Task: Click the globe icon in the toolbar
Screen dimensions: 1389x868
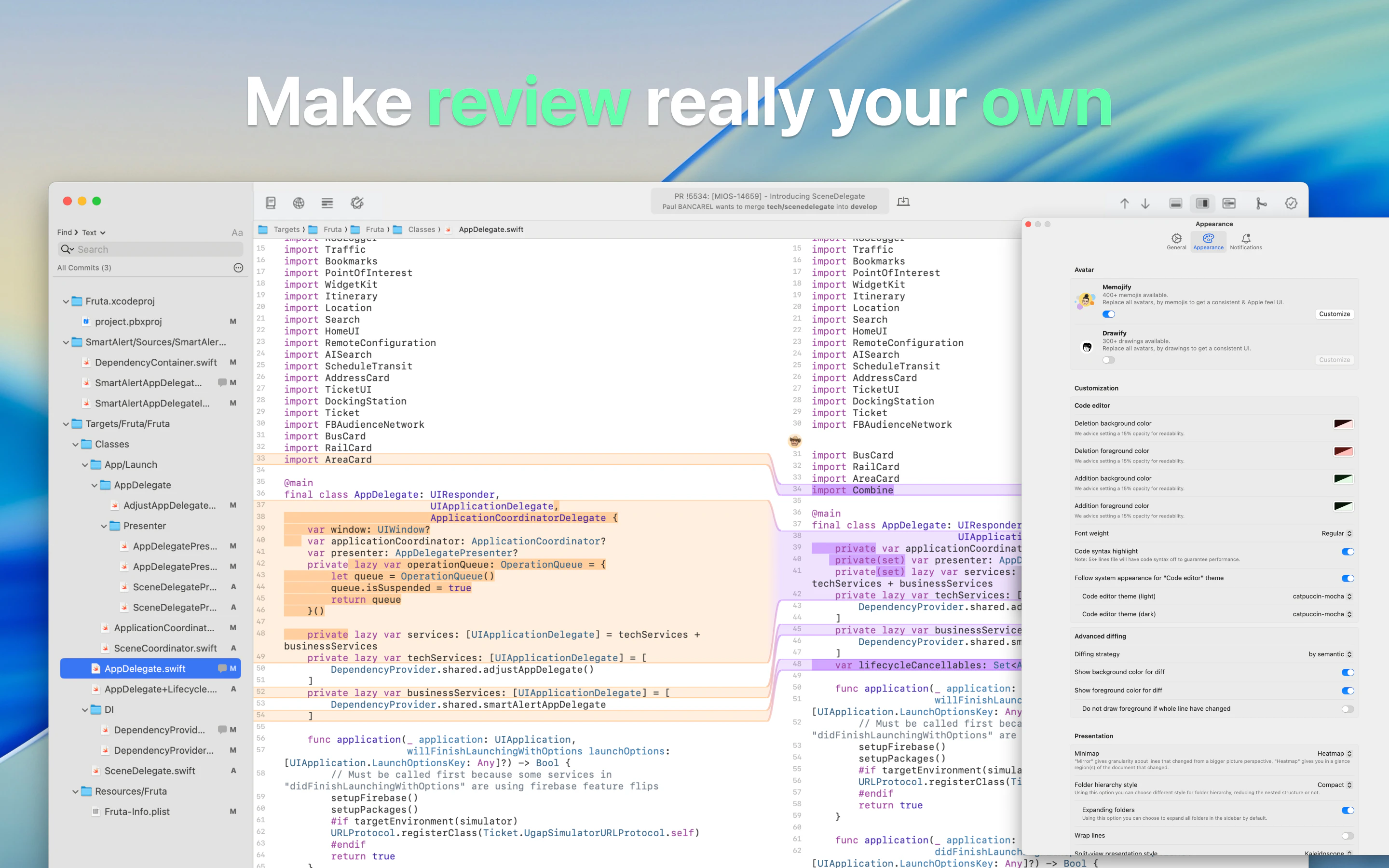Action: pos(299,203)
